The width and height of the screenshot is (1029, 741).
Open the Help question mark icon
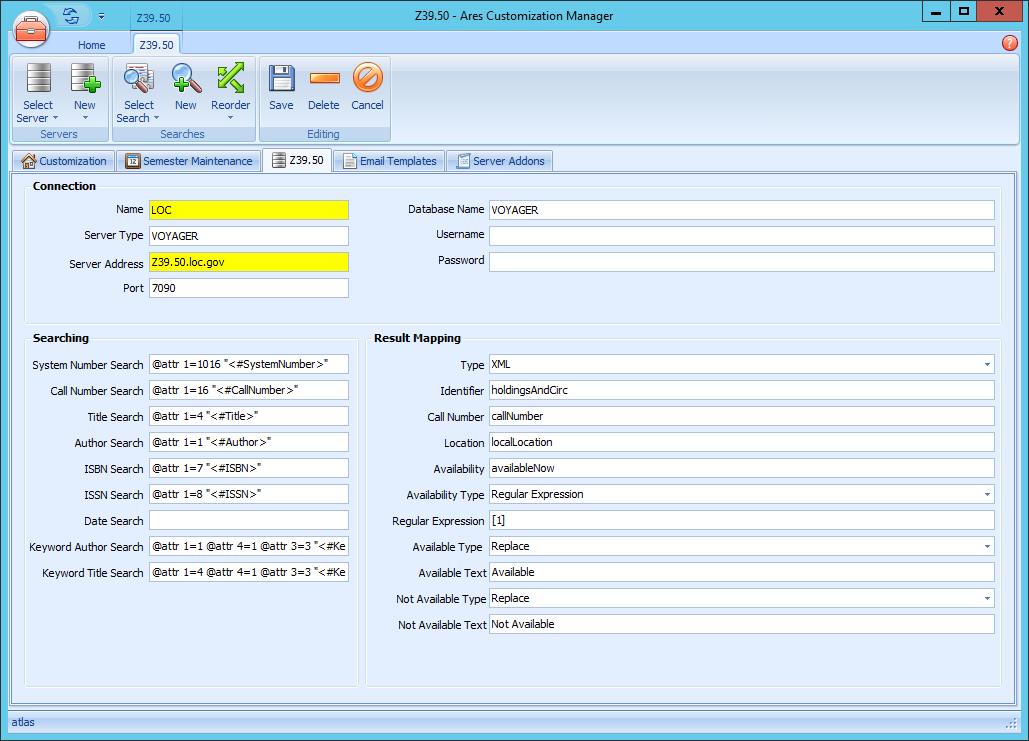pyautogui.click(x=1009, y=43)
